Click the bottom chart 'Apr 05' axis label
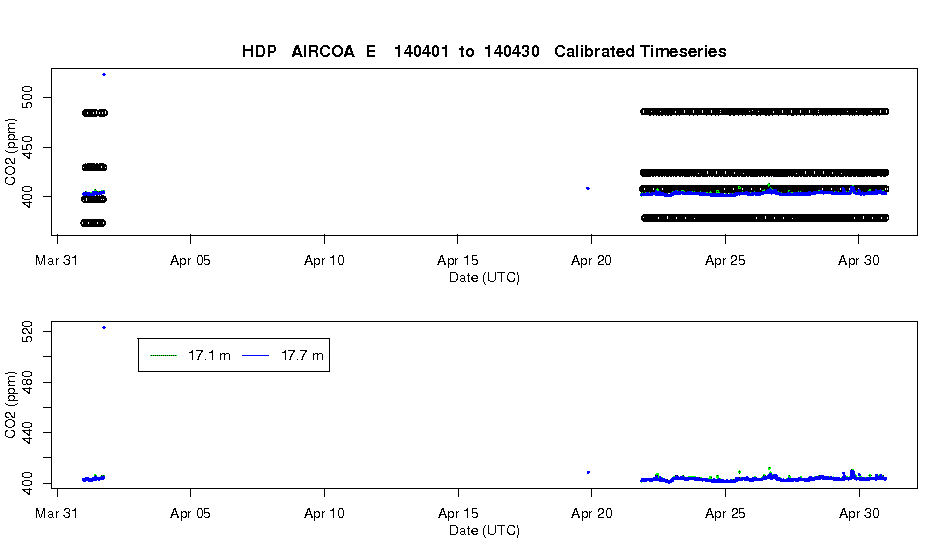 point(190,513)
